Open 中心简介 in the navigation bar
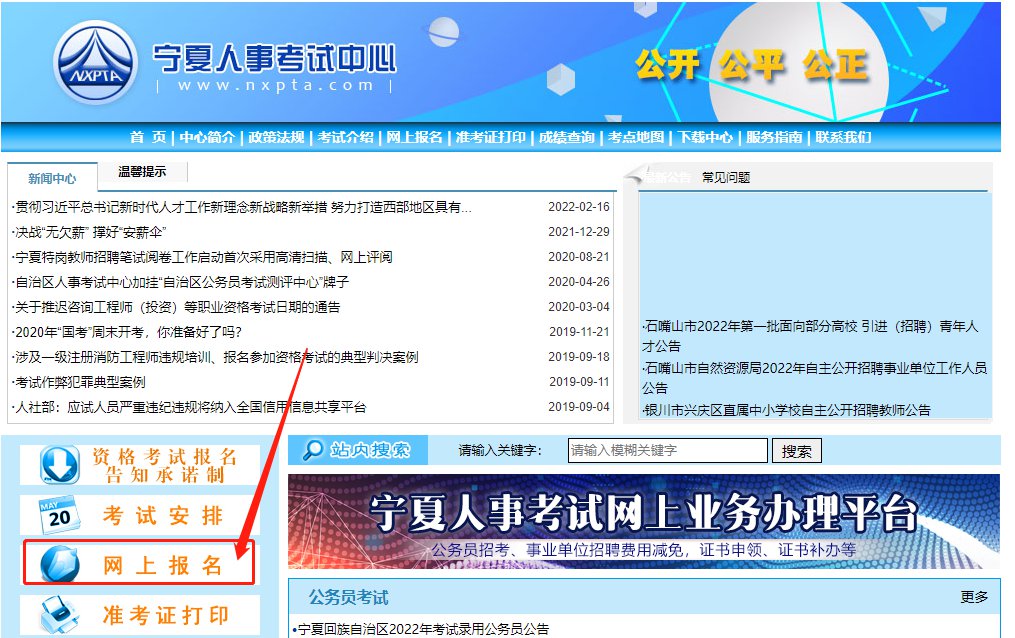Screen dimensions: 1015x638 [207, 137]
